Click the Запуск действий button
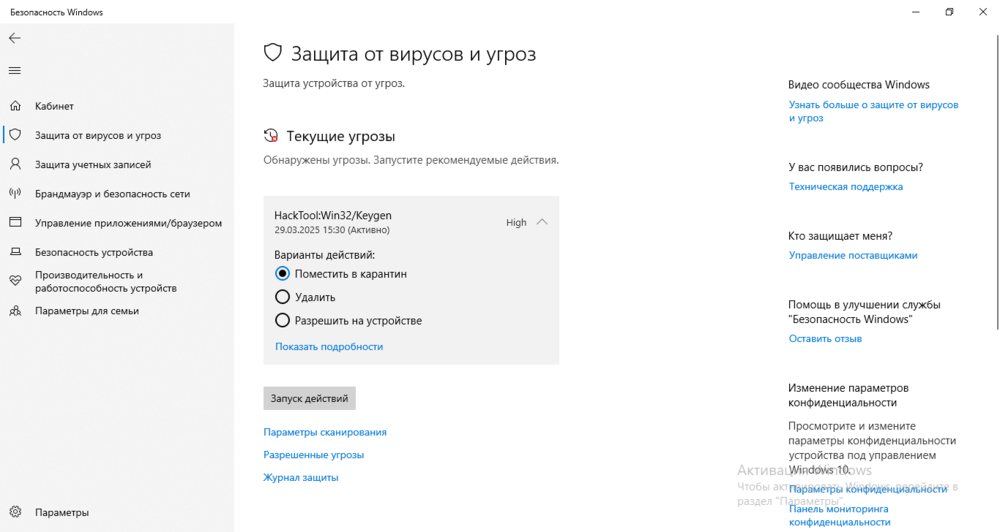 [x=309, y=398]
